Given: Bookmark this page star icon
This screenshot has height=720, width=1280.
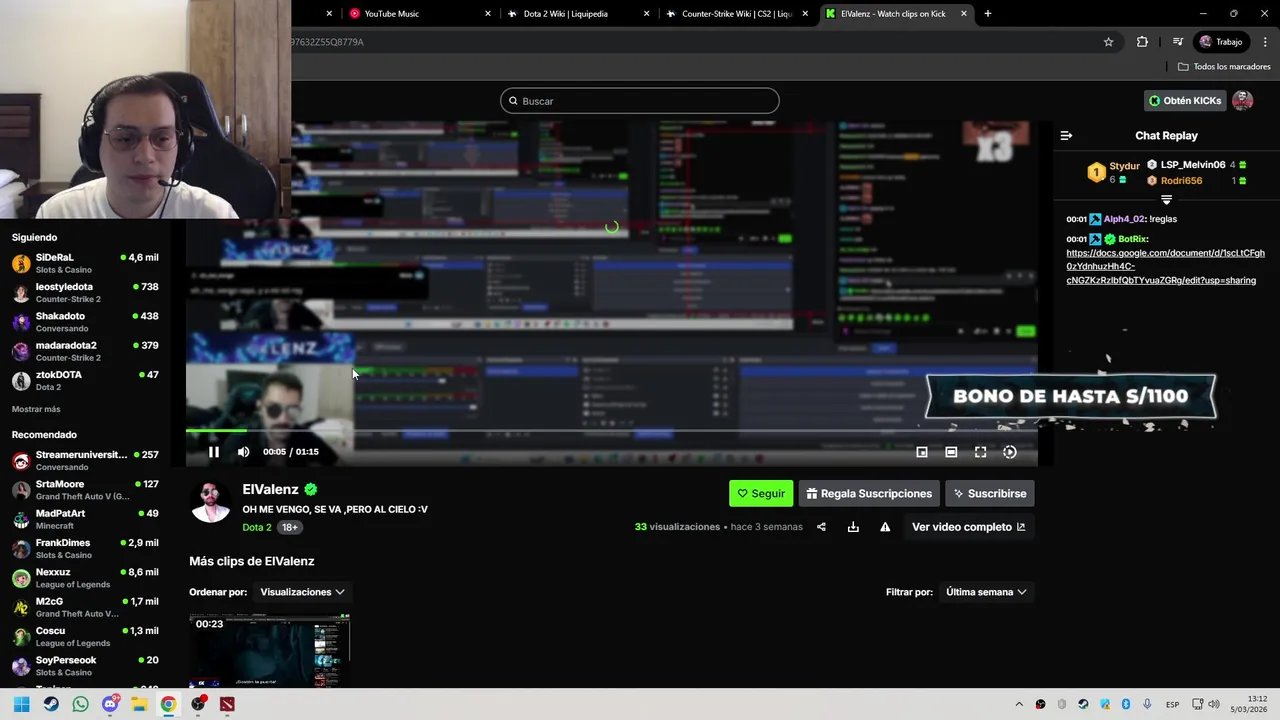Looking at the screenshot, I should tap(1108, 42).
